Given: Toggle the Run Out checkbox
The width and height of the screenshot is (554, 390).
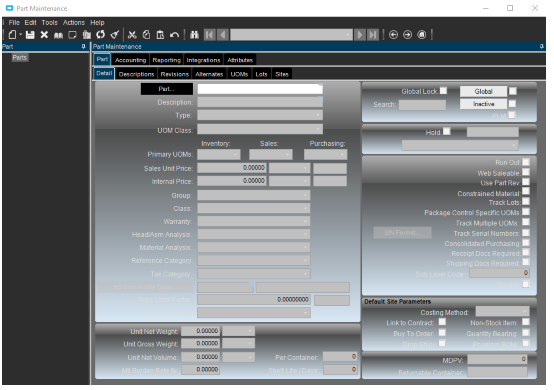Looking at the screenshot, I should (x=526, y=162).
